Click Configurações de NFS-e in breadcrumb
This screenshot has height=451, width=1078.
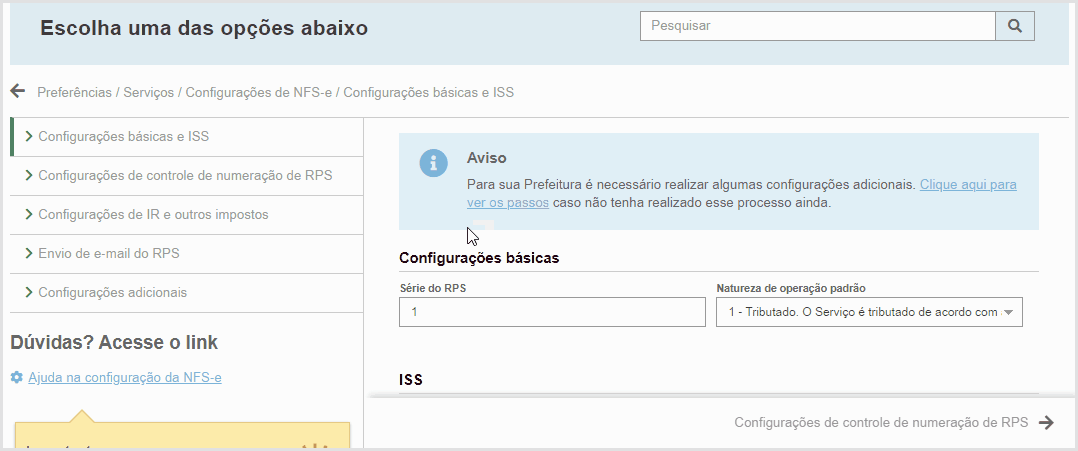coord(259,92)
